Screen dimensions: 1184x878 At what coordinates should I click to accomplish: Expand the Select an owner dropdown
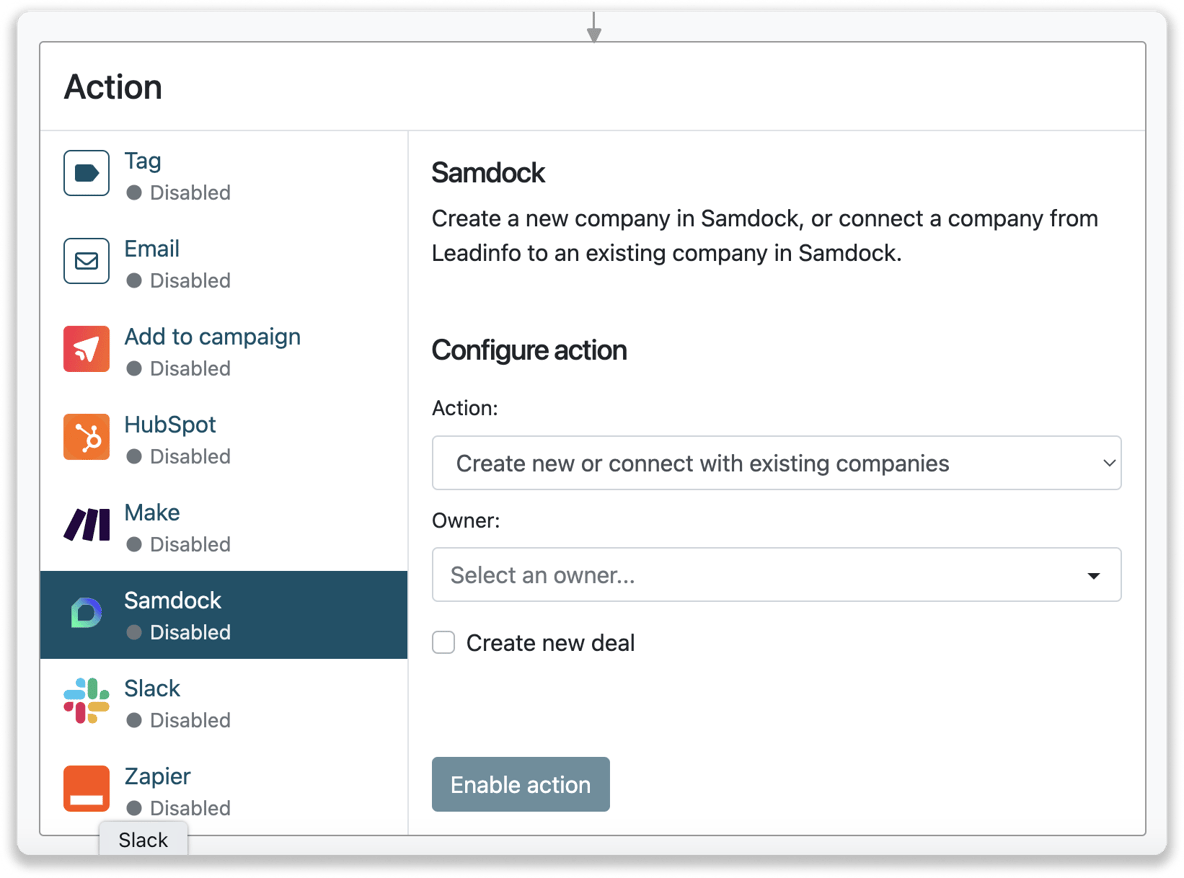coord(776,575)
